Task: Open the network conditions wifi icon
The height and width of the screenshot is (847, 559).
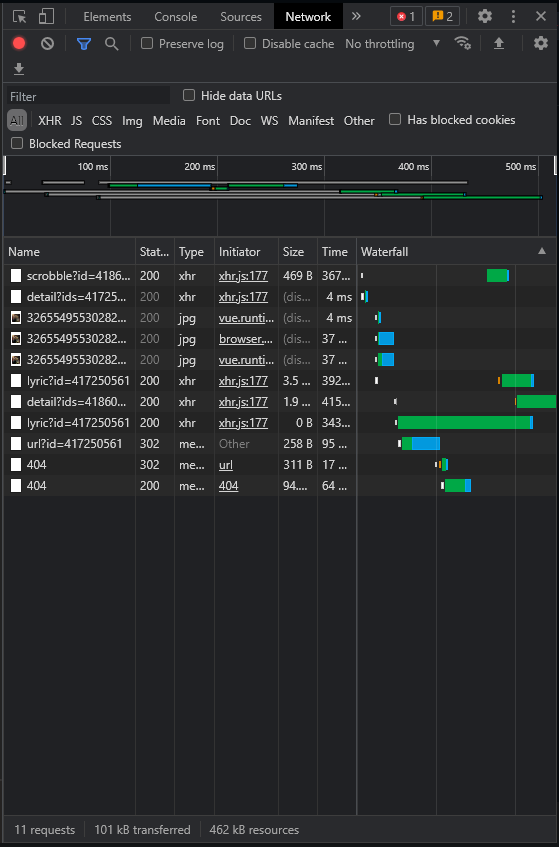Action: [462, 43]
